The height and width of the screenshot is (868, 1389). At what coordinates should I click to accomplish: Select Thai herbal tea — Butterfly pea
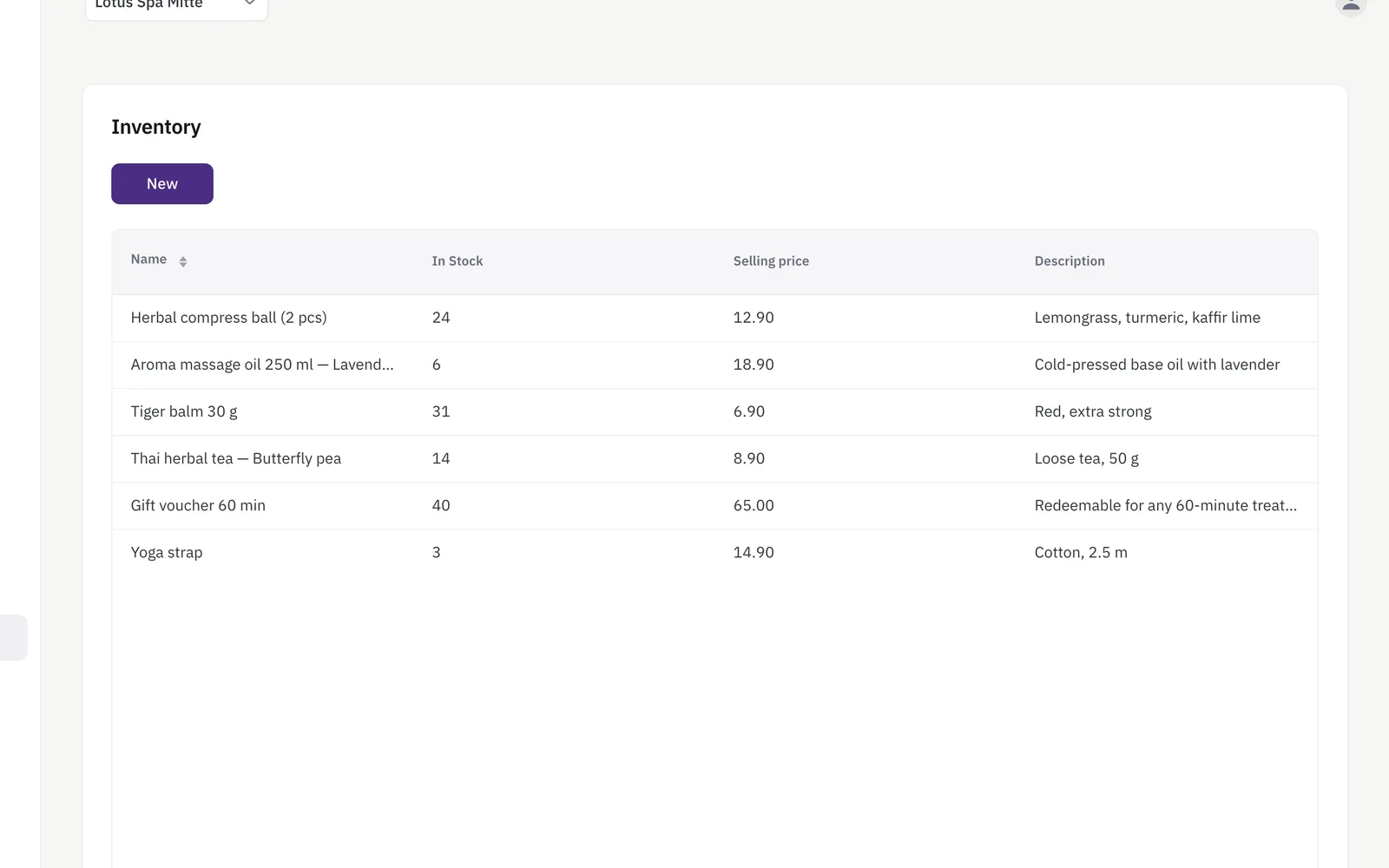click(x=236, y=458)
